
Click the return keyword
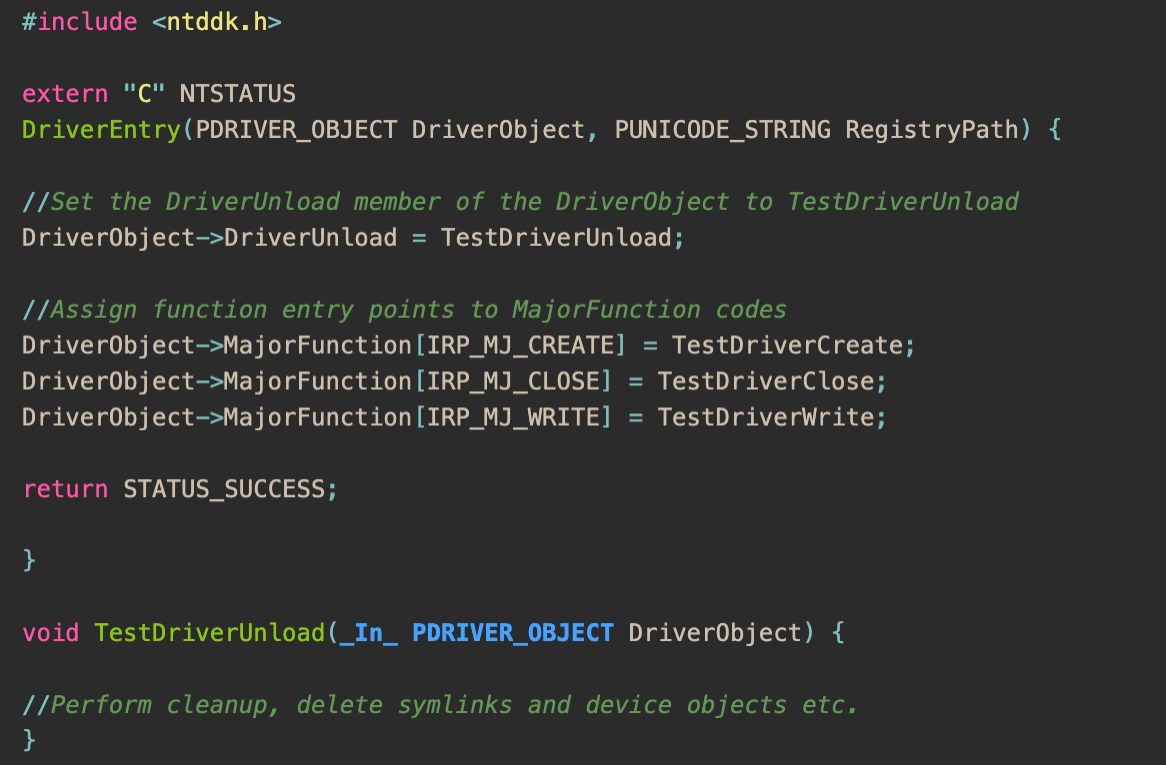(x=65, y=489)
